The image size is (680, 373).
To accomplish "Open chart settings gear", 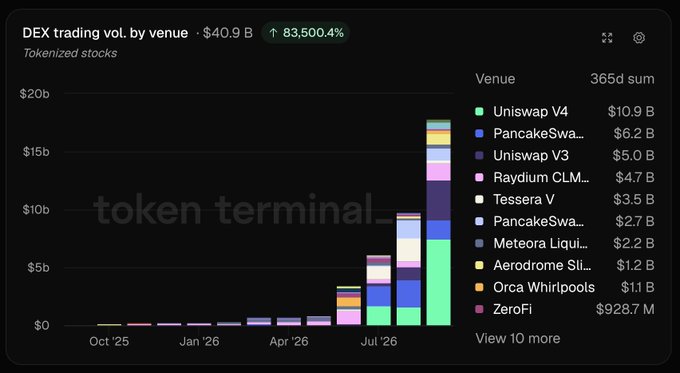I will (638, 38).
